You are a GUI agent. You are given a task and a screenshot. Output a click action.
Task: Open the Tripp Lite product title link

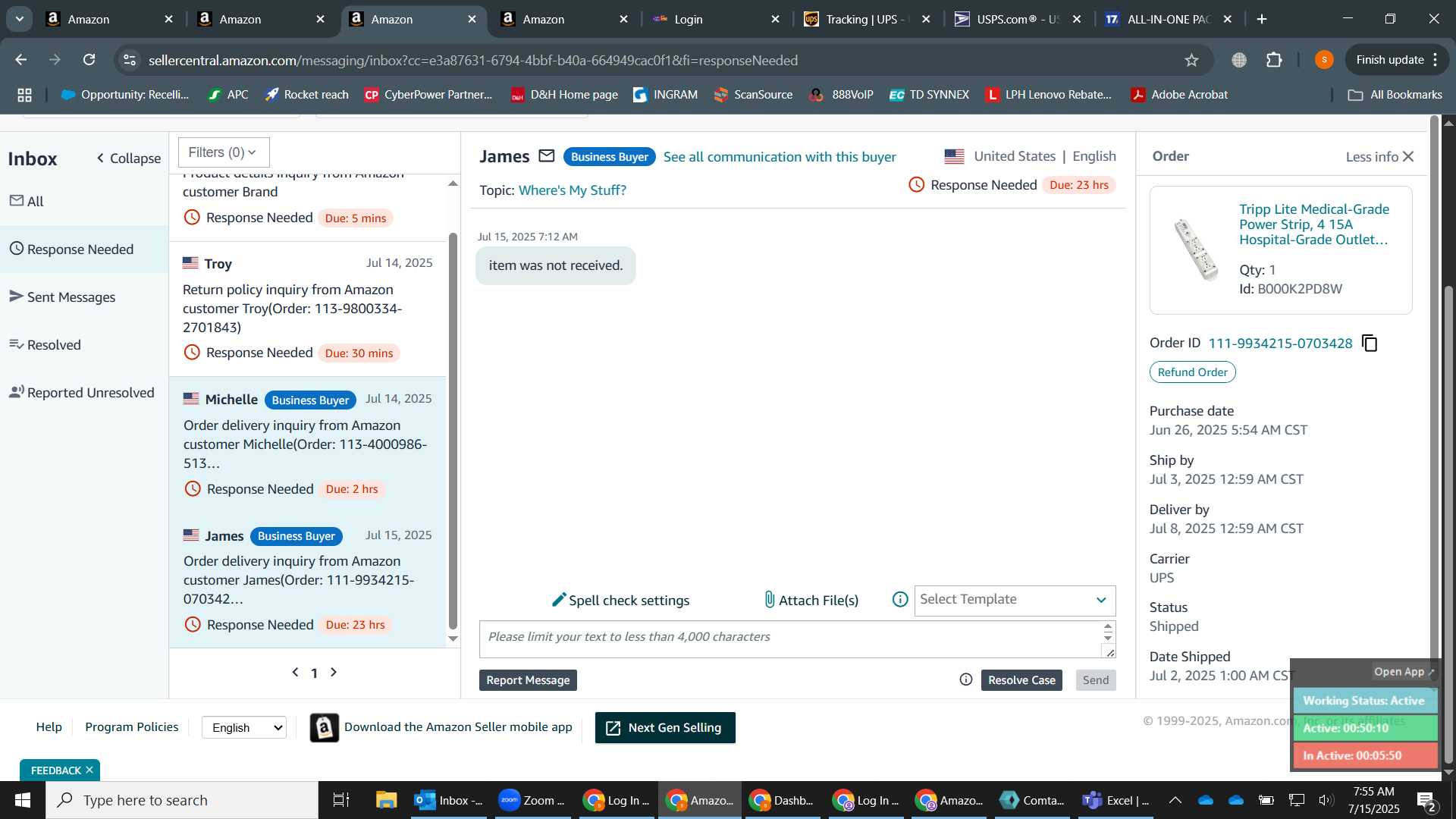1314,224
